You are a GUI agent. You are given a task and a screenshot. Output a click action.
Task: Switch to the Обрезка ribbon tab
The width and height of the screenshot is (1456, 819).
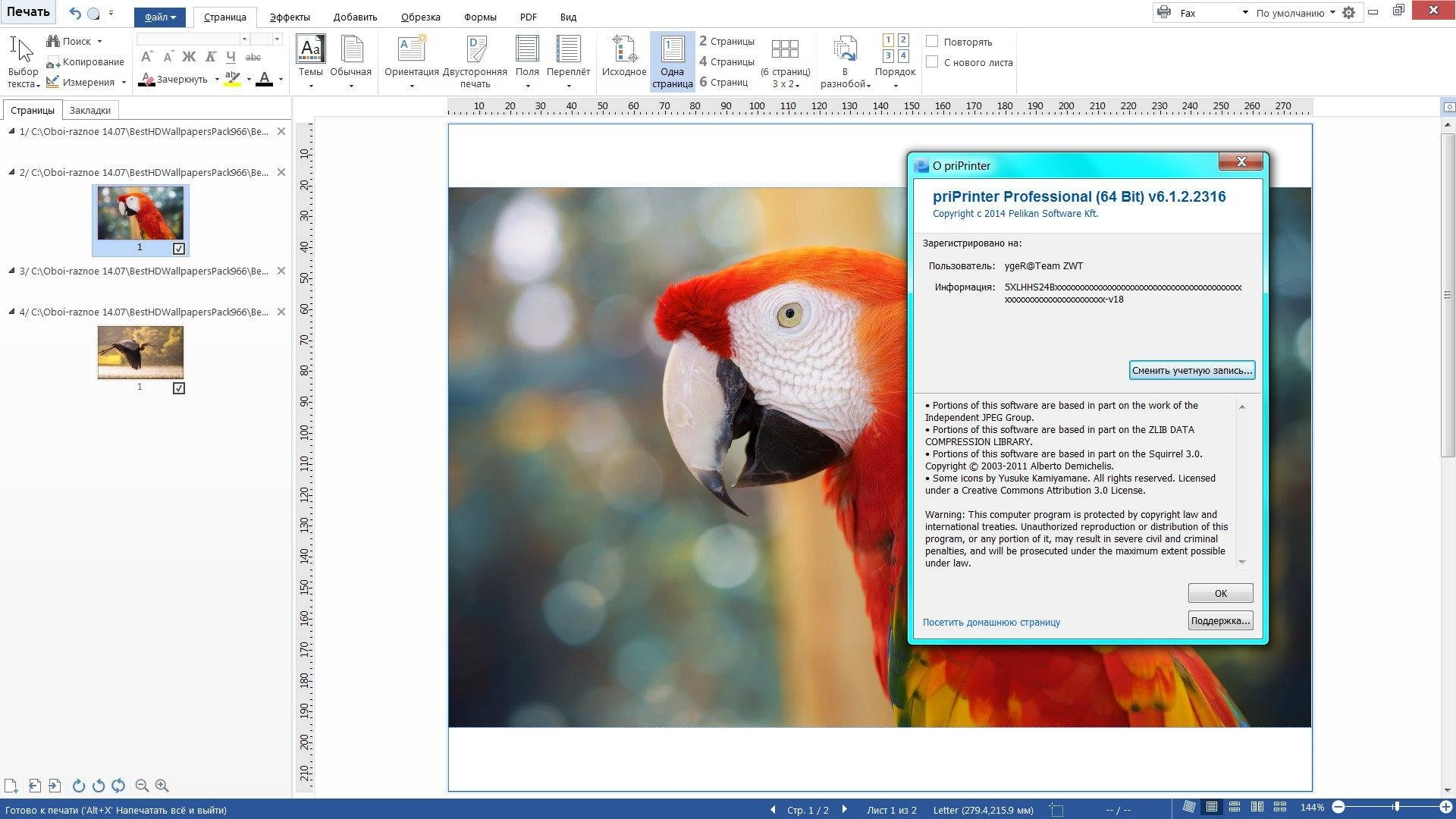[420, 17]
